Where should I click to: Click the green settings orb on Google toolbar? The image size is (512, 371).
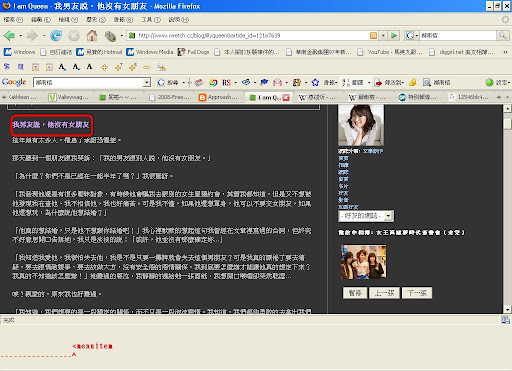coord(489,82)
